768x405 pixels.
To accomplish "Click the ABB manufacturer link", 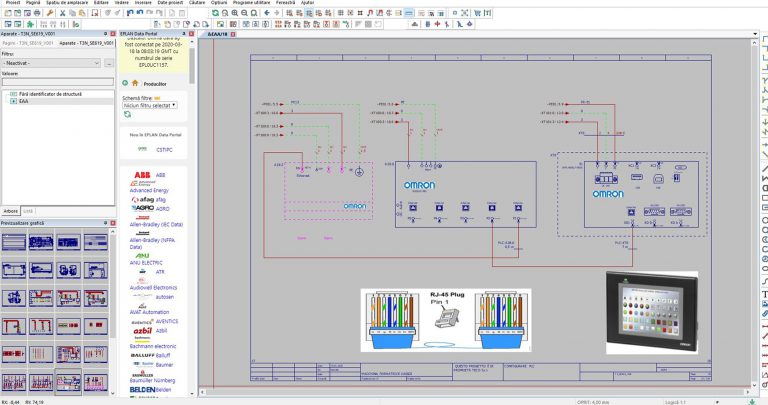I will [x=160, y=175].
